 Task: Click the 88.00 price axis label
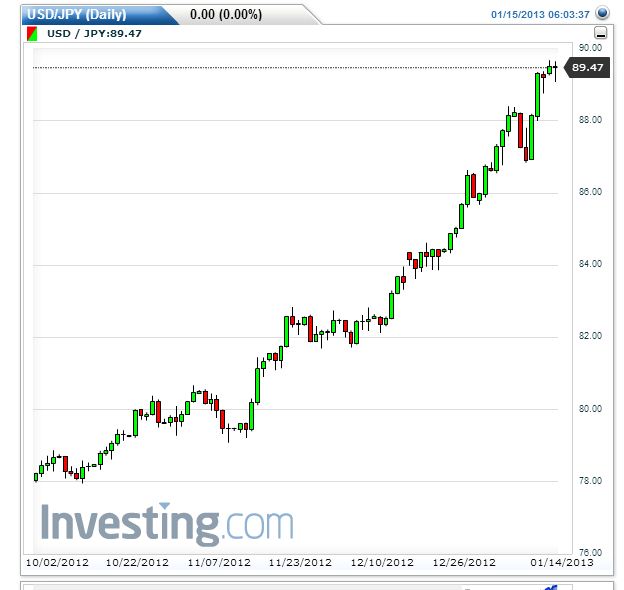coord(590,120)
